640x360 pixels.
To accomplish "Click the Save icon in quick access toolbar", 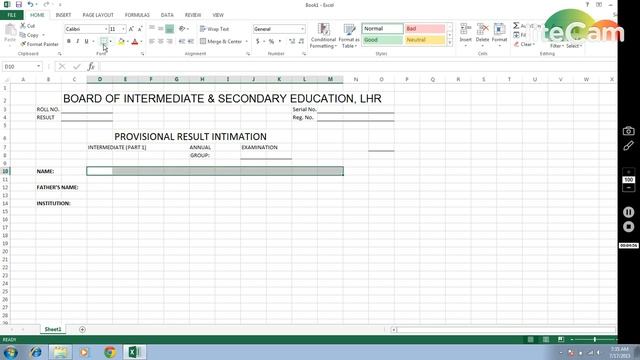I will point(19,4).
